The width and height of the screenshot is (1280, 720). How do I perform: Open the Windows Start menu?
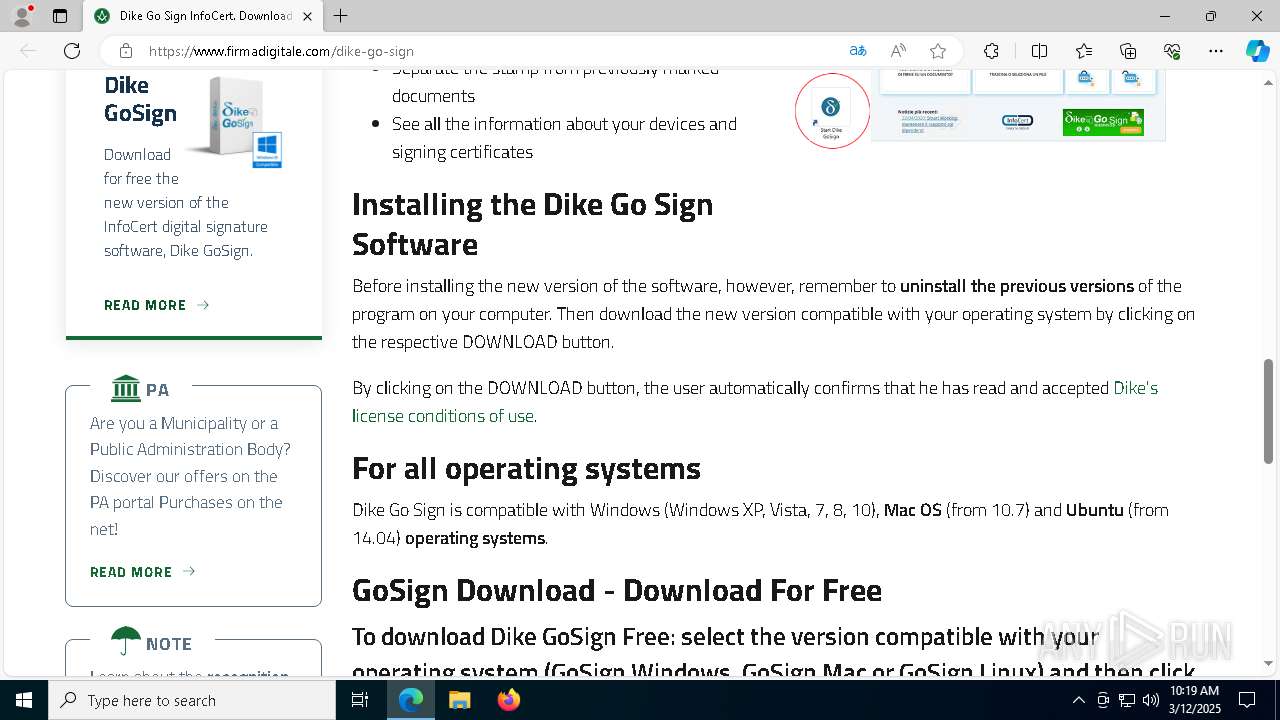point(24,700)
